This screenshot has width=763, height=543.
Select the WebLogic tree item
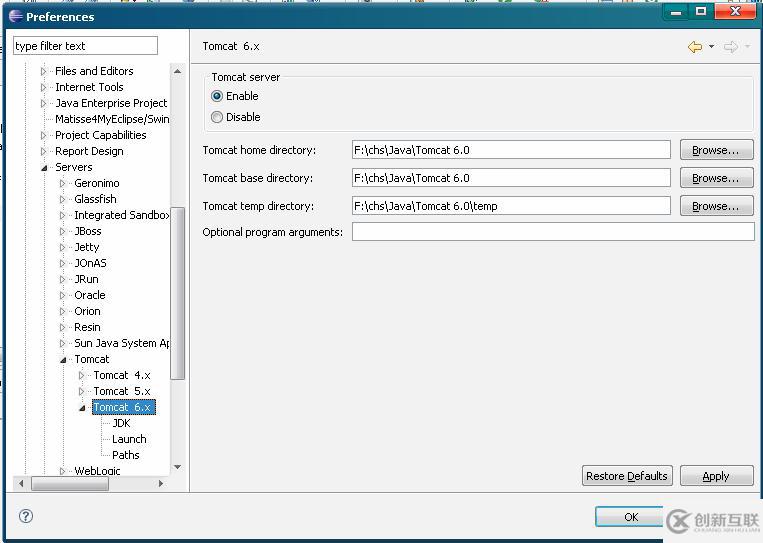97,471
